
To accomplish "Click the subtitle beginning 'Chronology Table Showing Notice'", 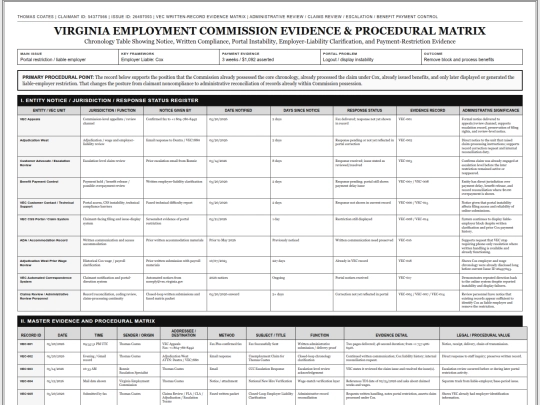I will (270, 42).
